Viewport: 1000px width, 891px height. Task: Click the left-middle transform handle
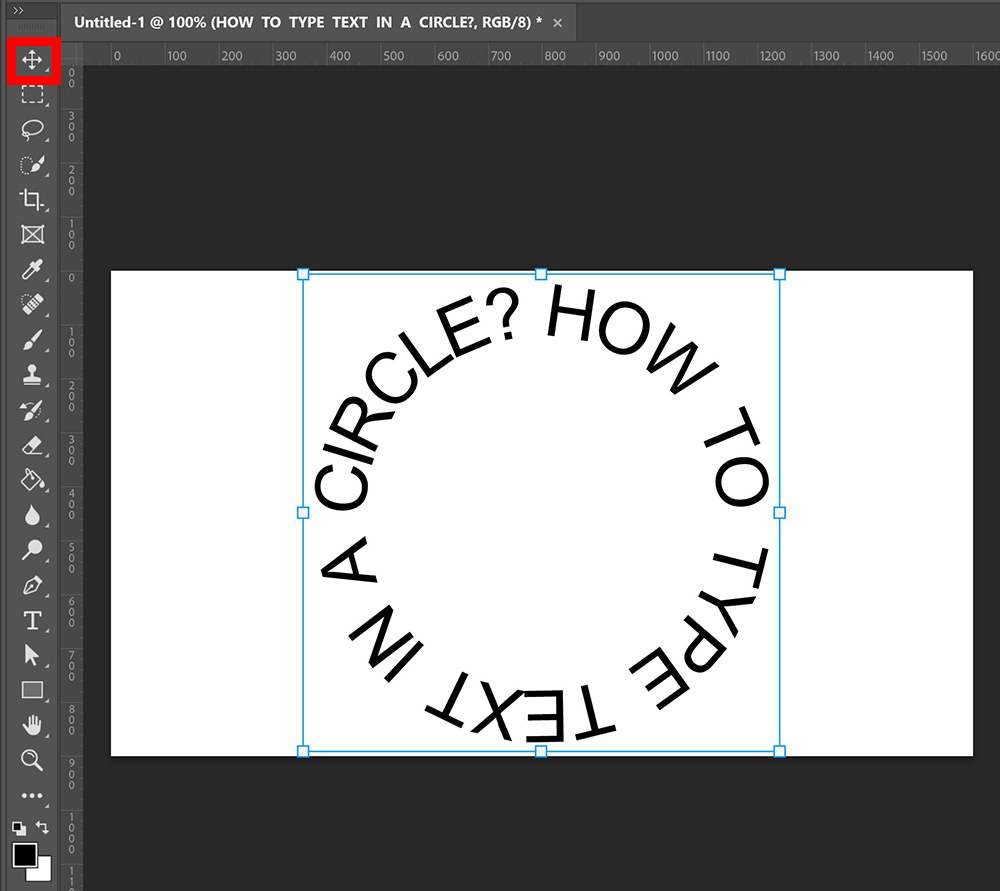coord(303,513)
